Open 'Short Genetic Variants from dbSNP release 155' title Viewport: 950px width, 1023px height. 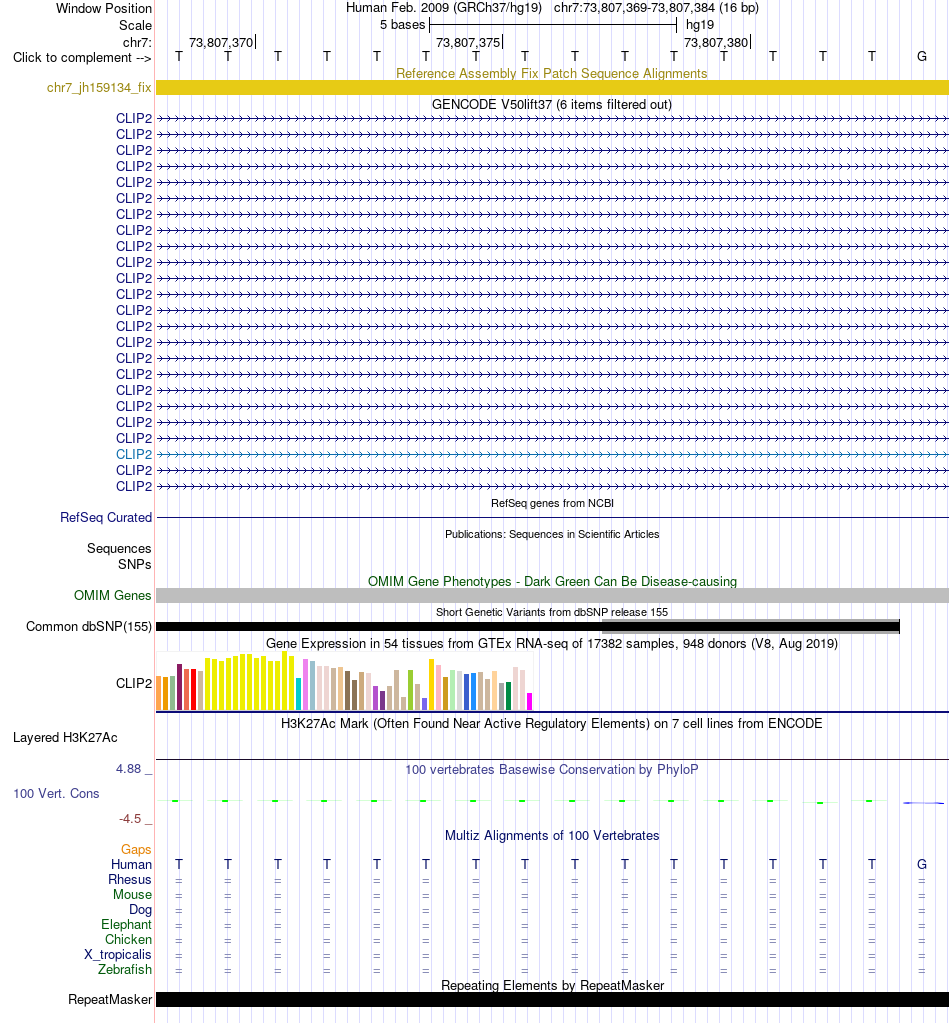tap(552, 612)
